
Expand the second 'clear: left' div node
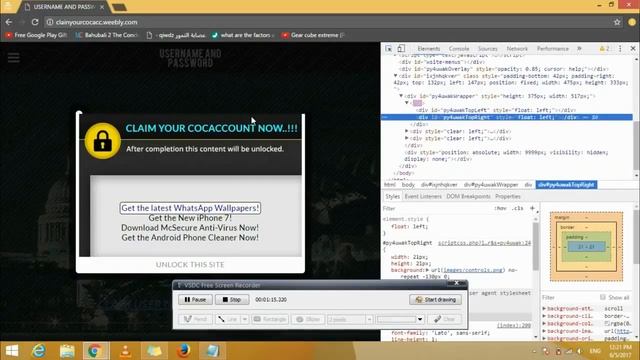pos(407,138)
